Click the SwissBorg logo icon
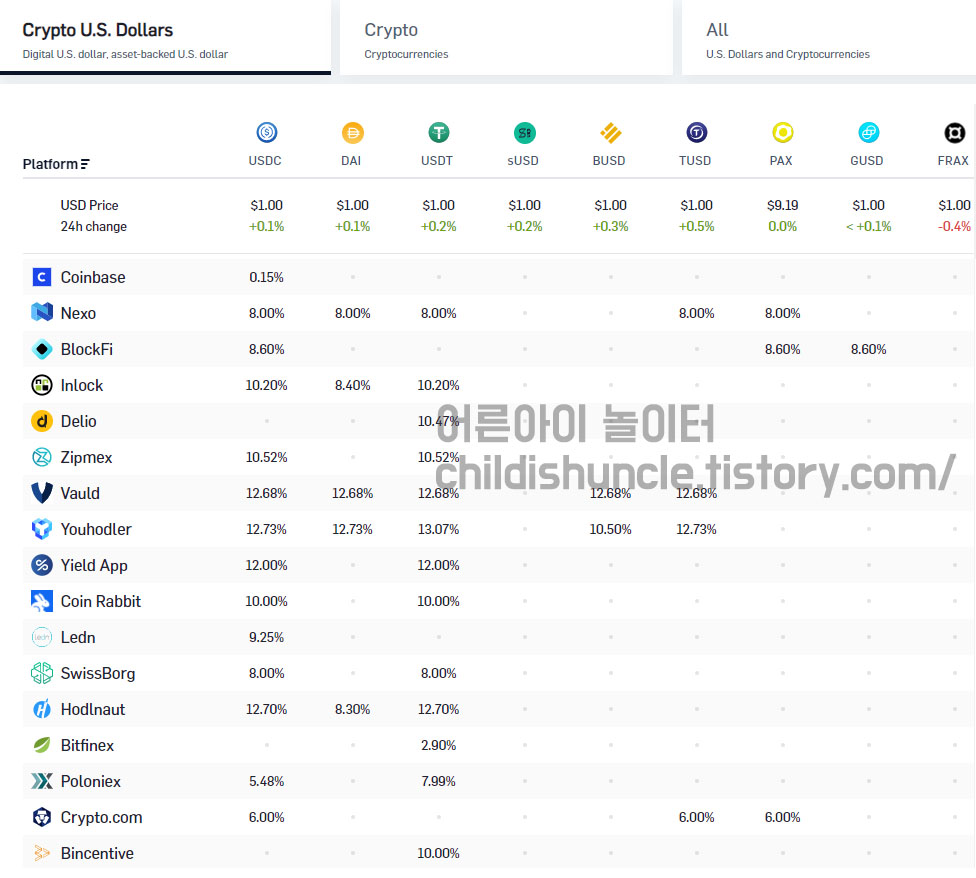976x878 pixels. point(42,673)
